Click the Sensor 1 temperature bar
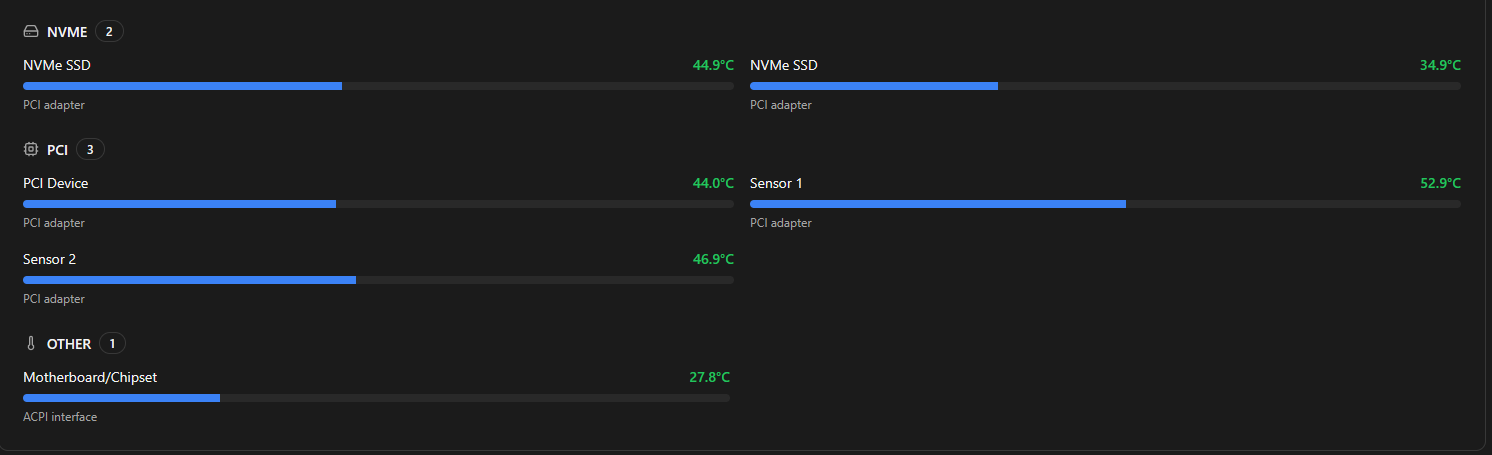This screenshot has height=455, width=1492. click(1105, 204)
